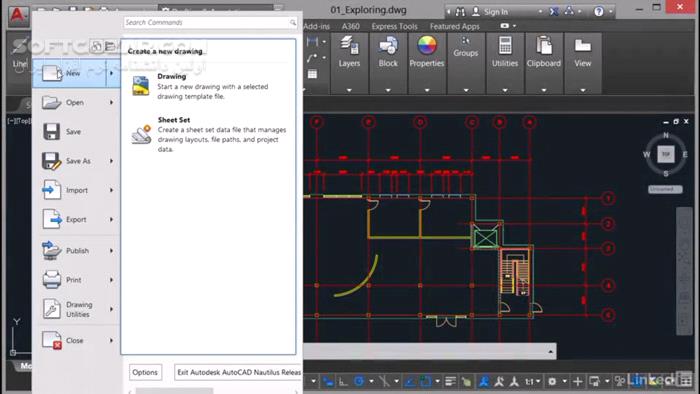Expand the Open submenu arrow
The width and height of the screenshot is (700, 394).
tap(111, 102)
